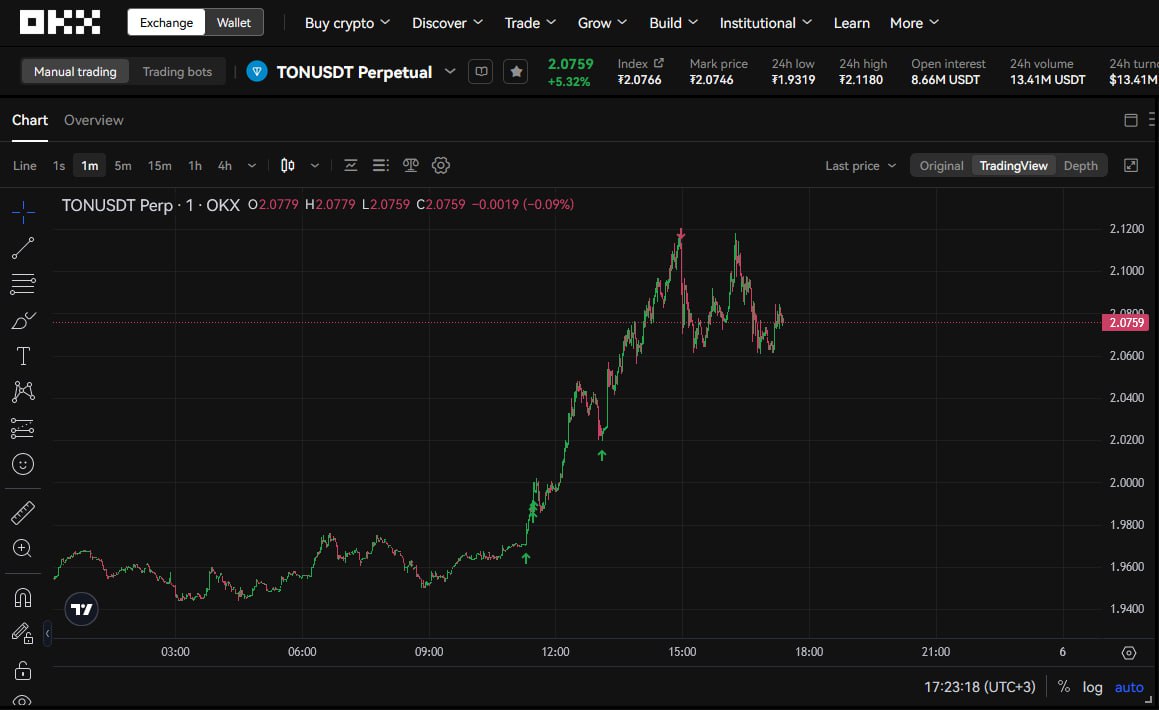Select the brush drawing tool
Viewport: 1159px width, 710px height.
click(23, 320)
